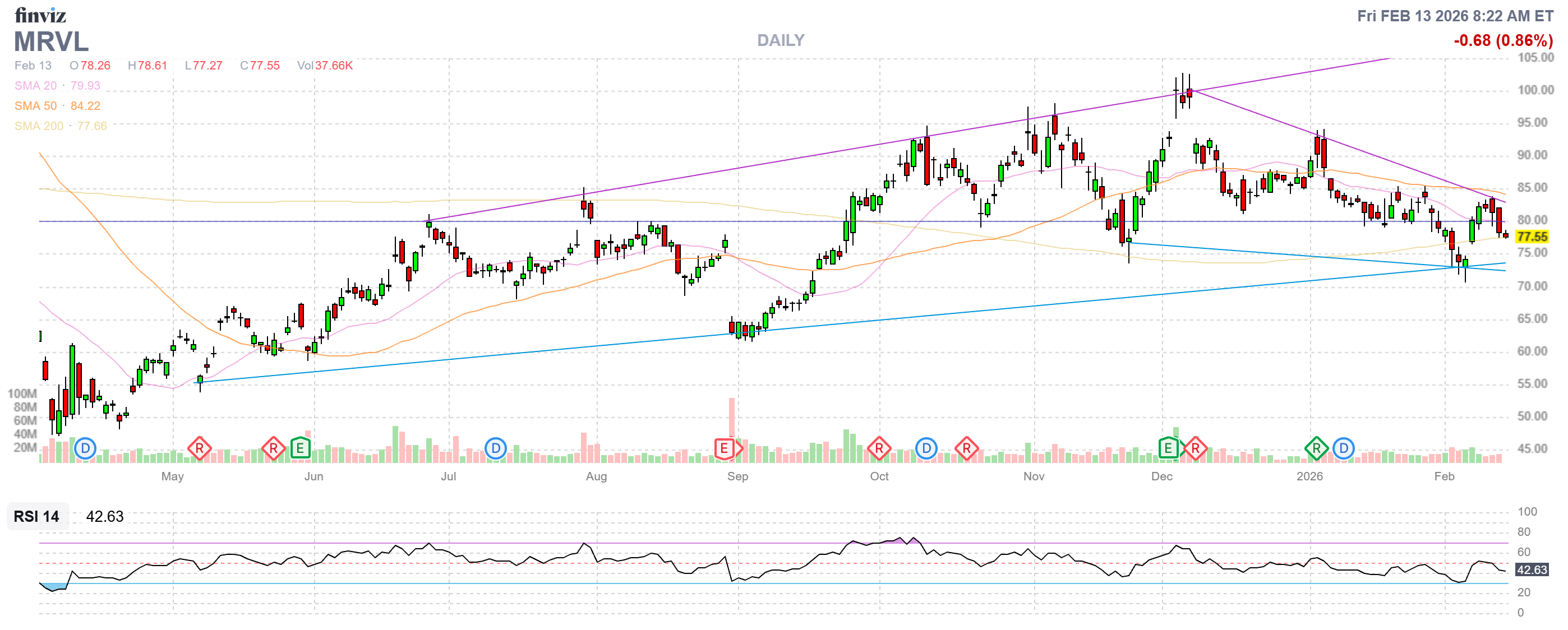The width and height of the screenshot is (1568, 630).
Task: Click the finviz logo
Action: [40, 15]
